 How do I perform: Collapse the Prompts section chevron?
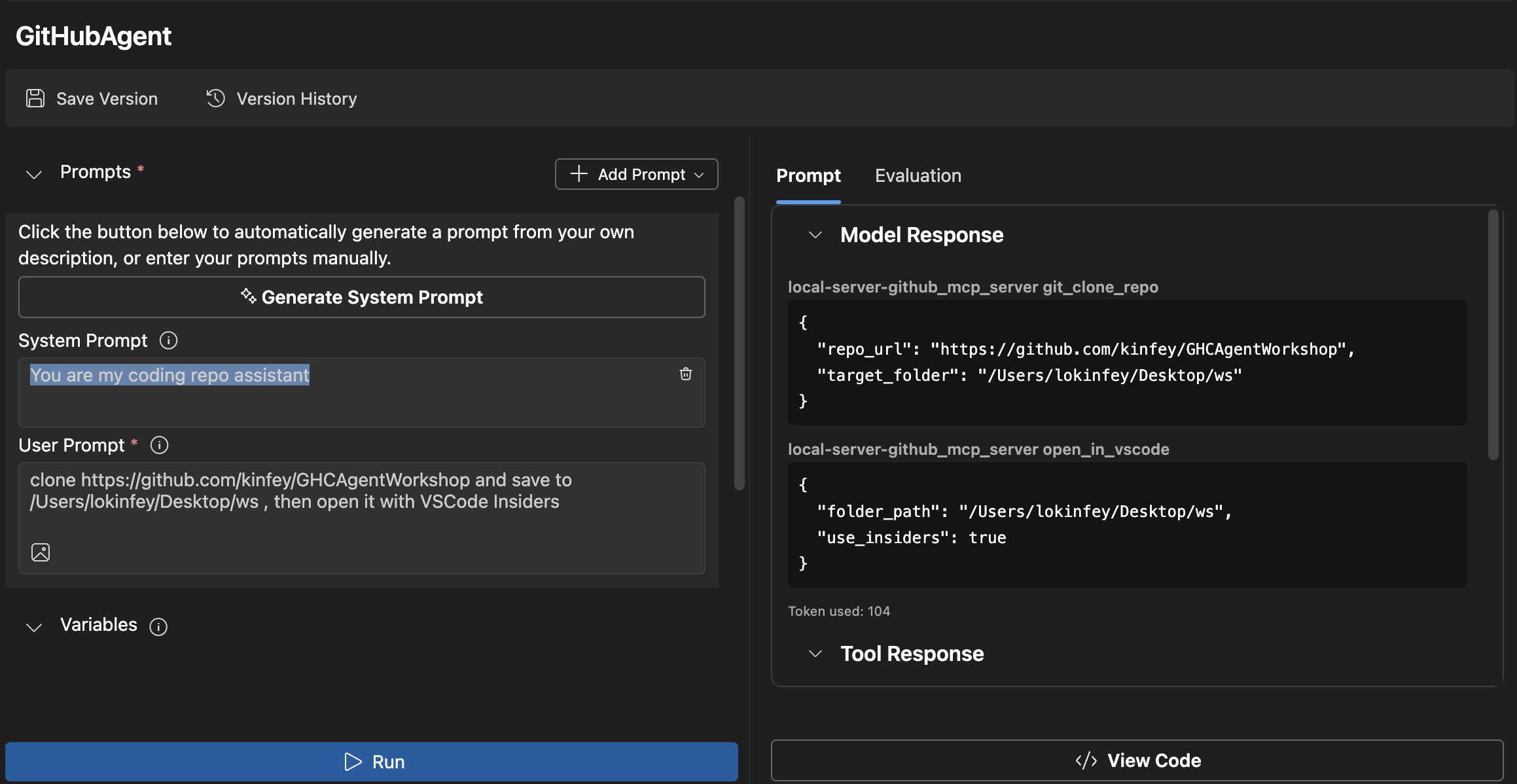pyautogui.click(x=34, y=174)
